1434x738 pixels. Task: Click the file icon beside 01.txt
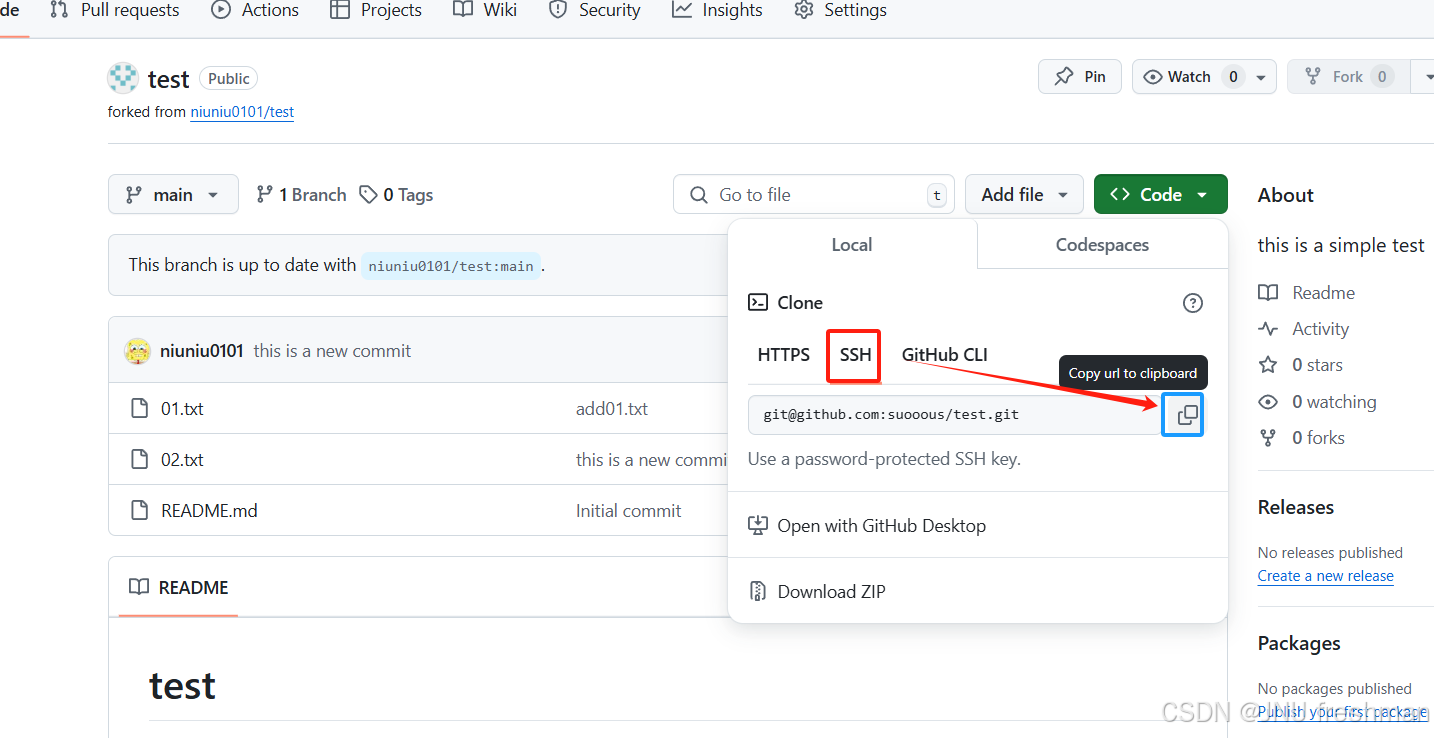141,408
